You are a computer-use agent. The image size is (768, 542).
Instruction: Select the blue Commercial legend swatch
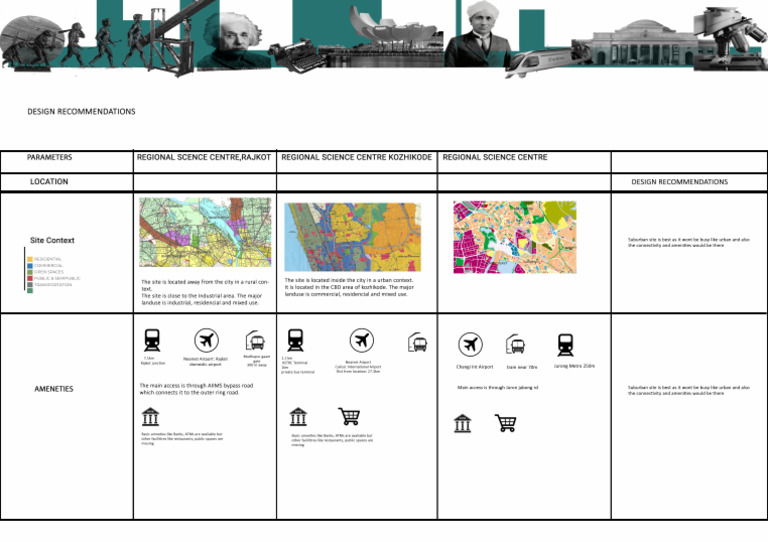30,265
